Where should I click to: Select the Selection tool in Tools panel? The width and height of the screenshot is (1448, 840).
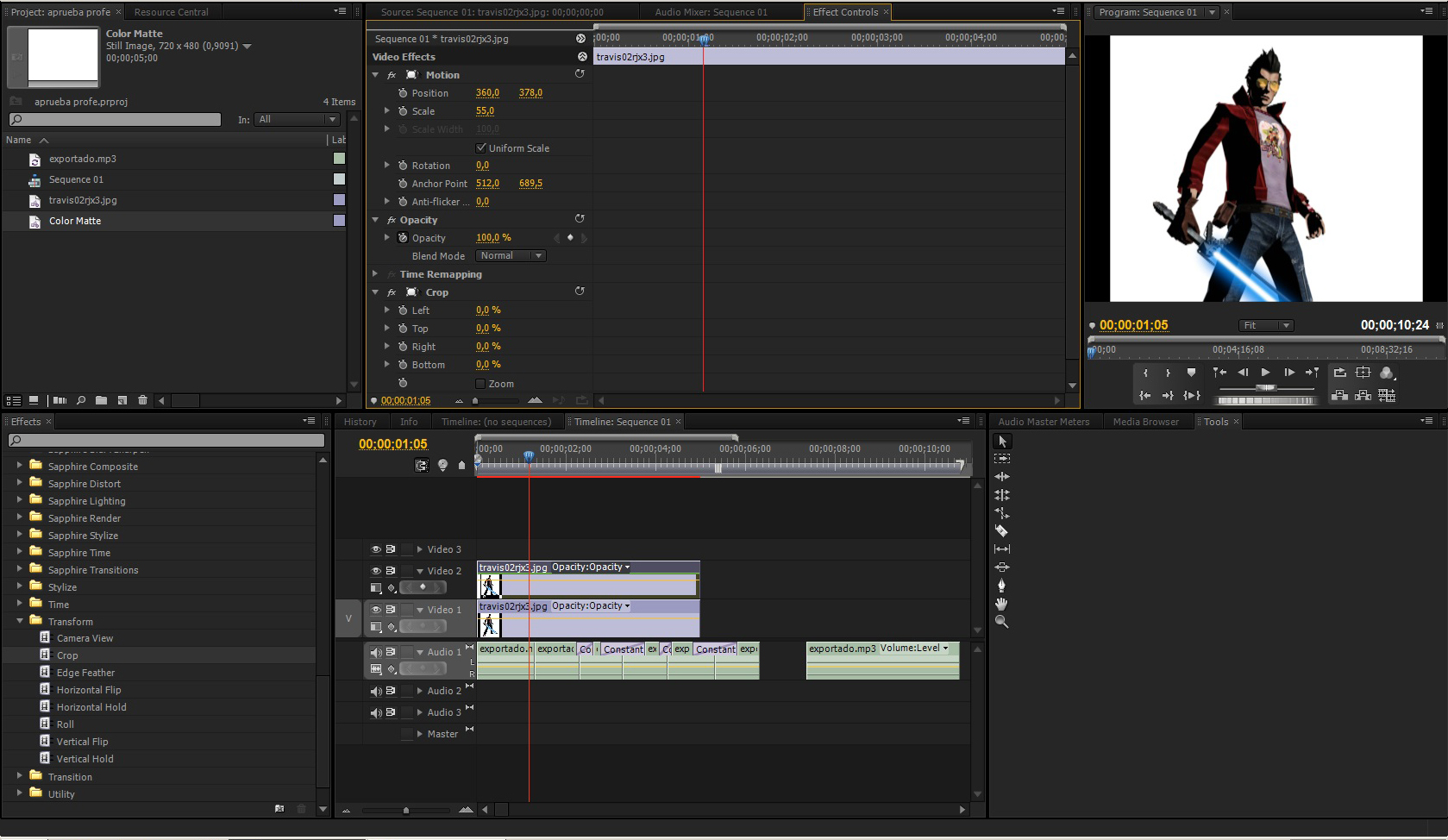point(1002,442)
